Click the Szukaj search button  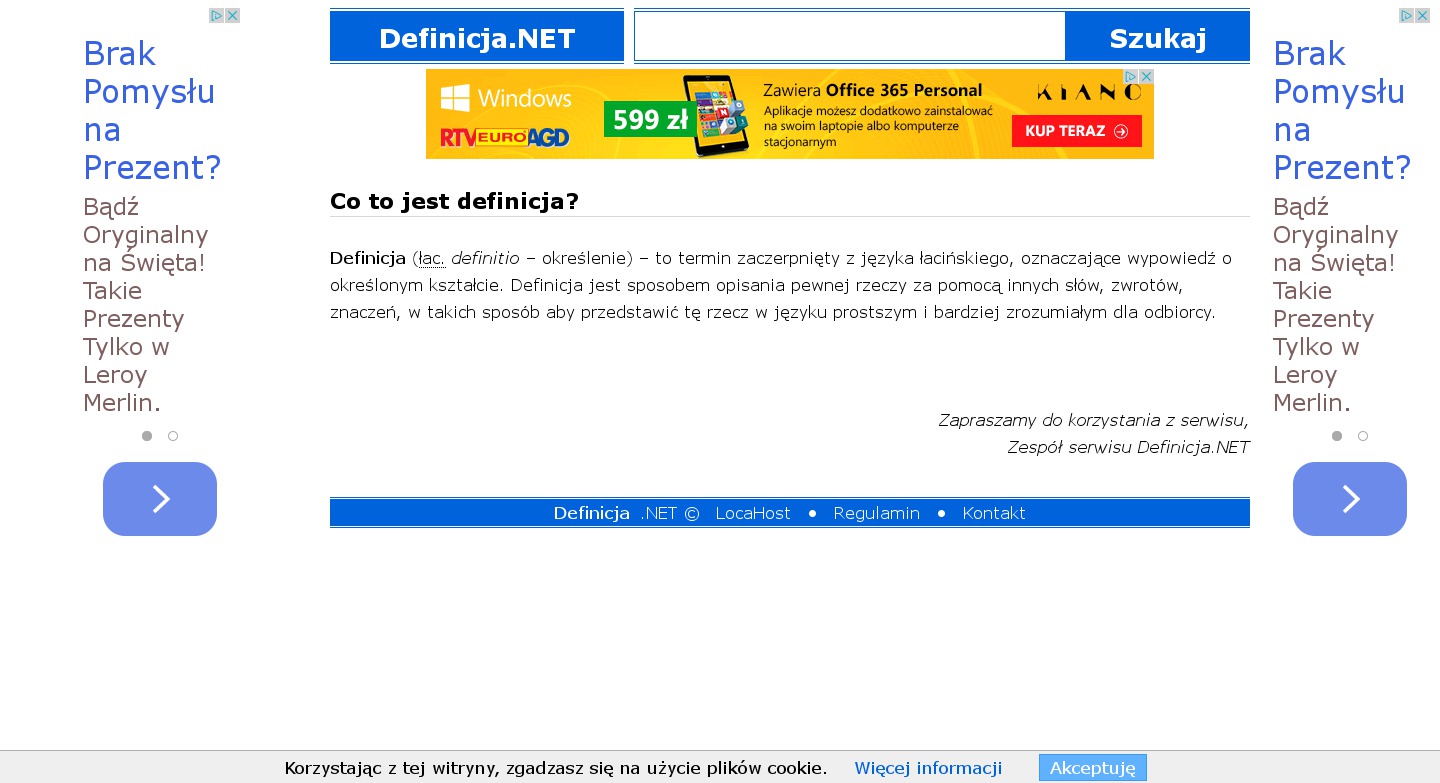[x=1157, y=38]
